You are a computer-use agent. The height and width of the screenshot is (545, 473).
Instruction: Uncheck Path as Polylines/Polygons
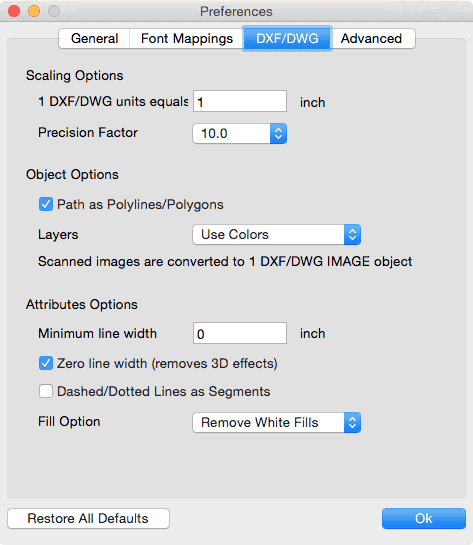tap(46, 204)
